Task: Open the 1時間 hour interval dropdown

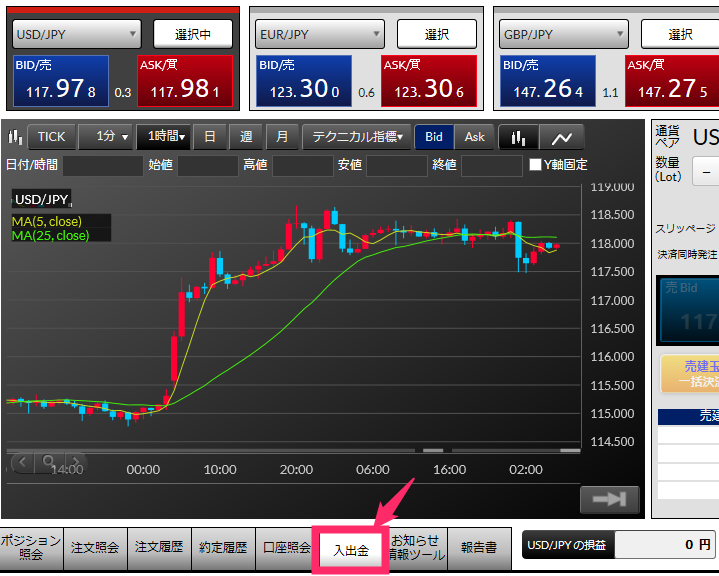Action: point(163,137)
